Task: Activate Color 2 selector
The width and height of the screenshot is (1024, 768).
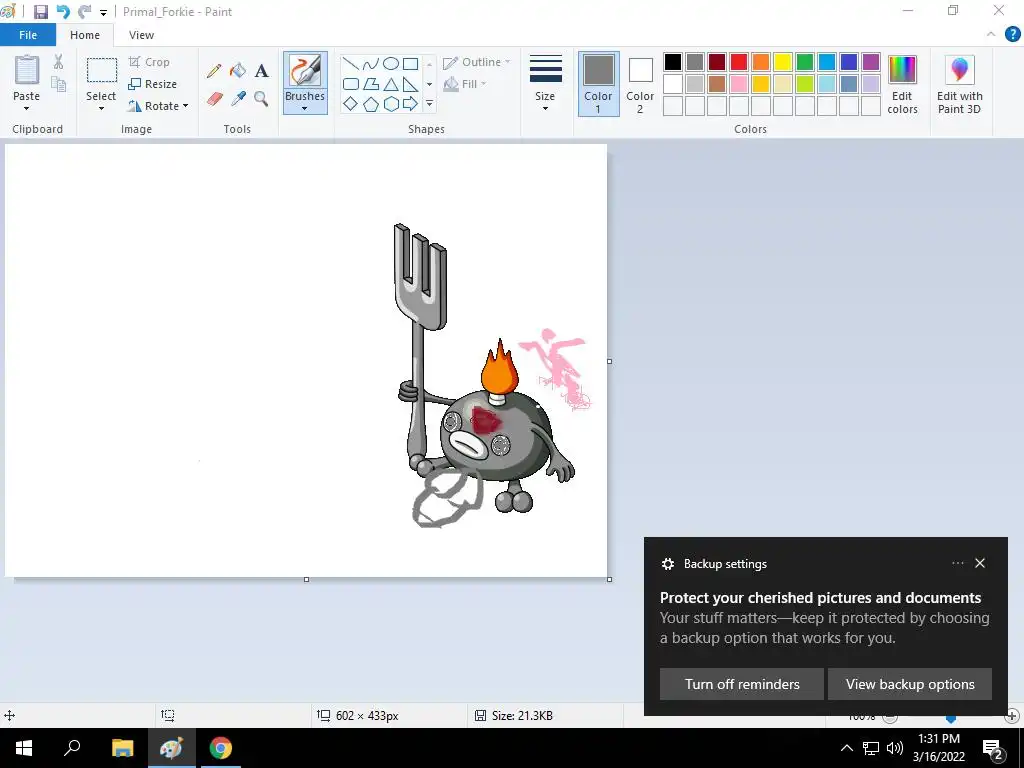Action: click(640, 84)
